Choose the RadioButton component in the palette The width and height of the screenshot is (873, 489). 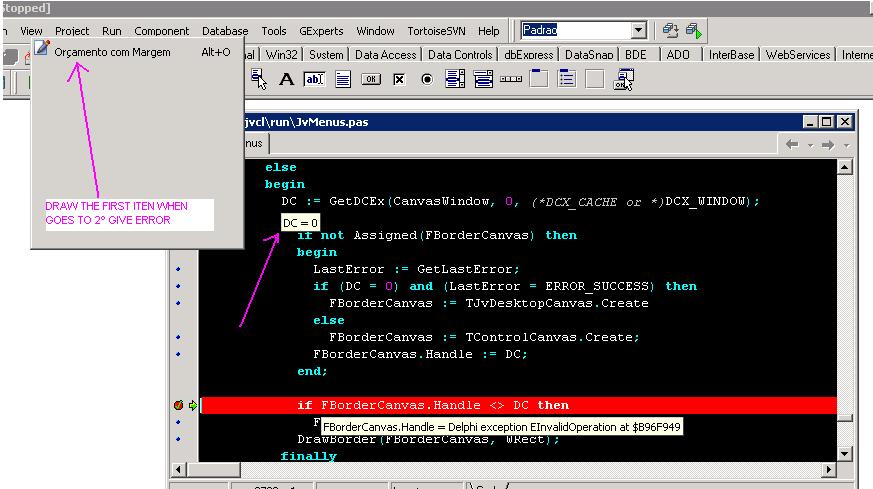(427, 80)
